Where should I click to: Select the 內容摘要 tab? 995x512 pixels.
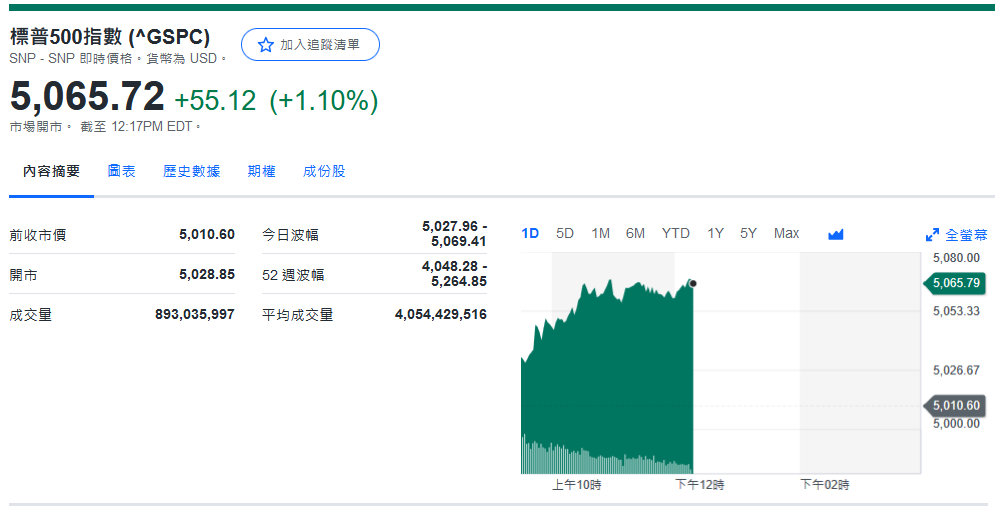(52, 171)
